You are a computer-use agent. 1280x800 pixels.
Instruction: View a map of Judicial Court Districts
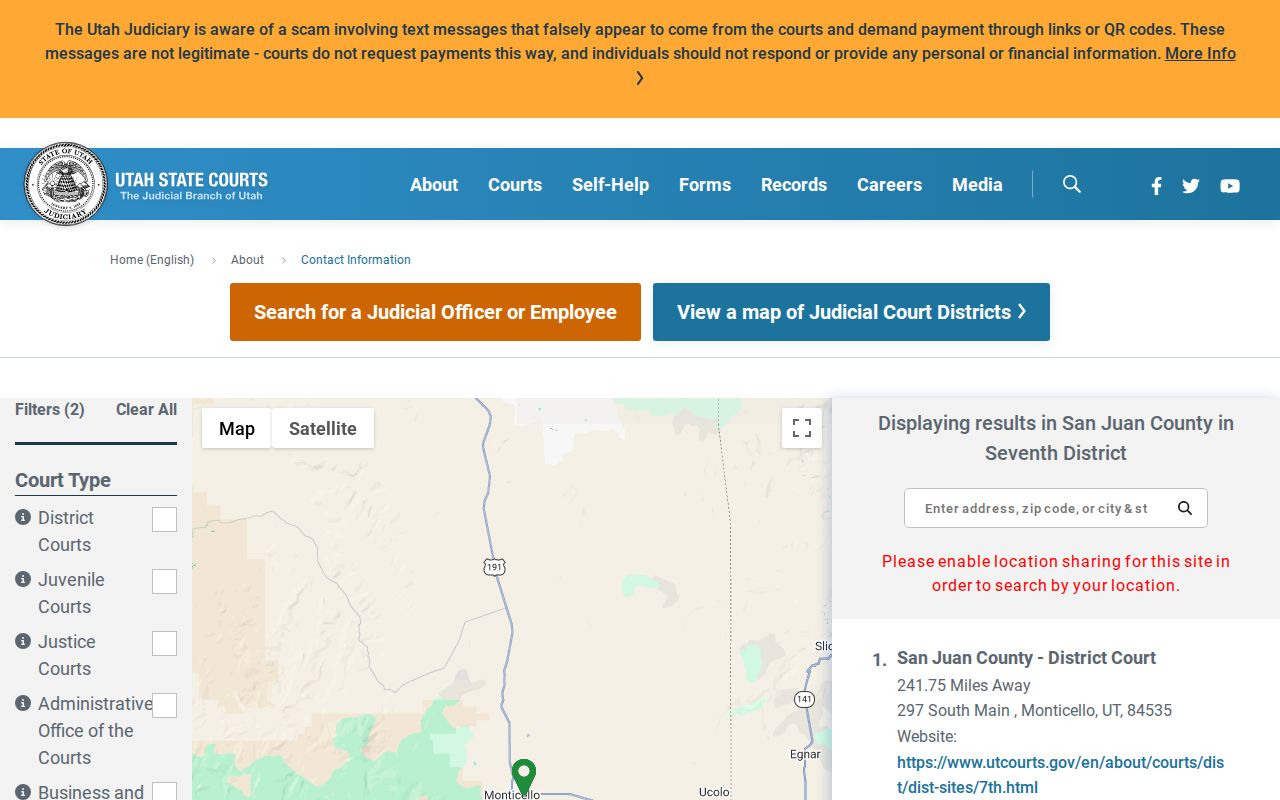[x=851, y=312]
